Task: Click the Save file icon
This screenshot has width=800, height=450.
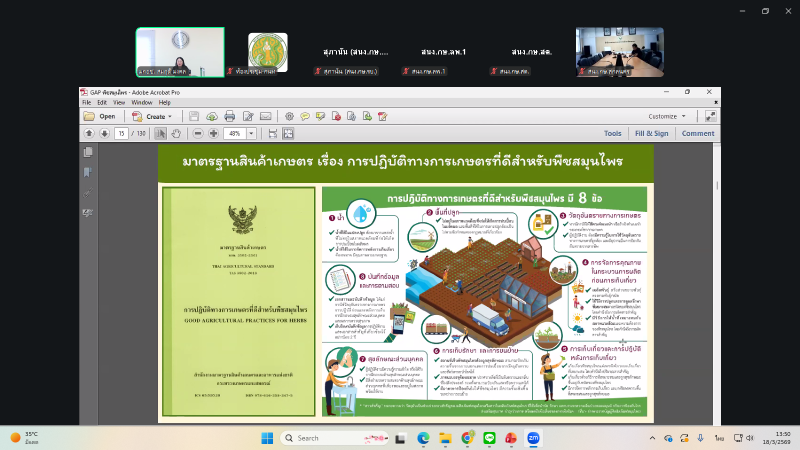Action: [195, 116]
